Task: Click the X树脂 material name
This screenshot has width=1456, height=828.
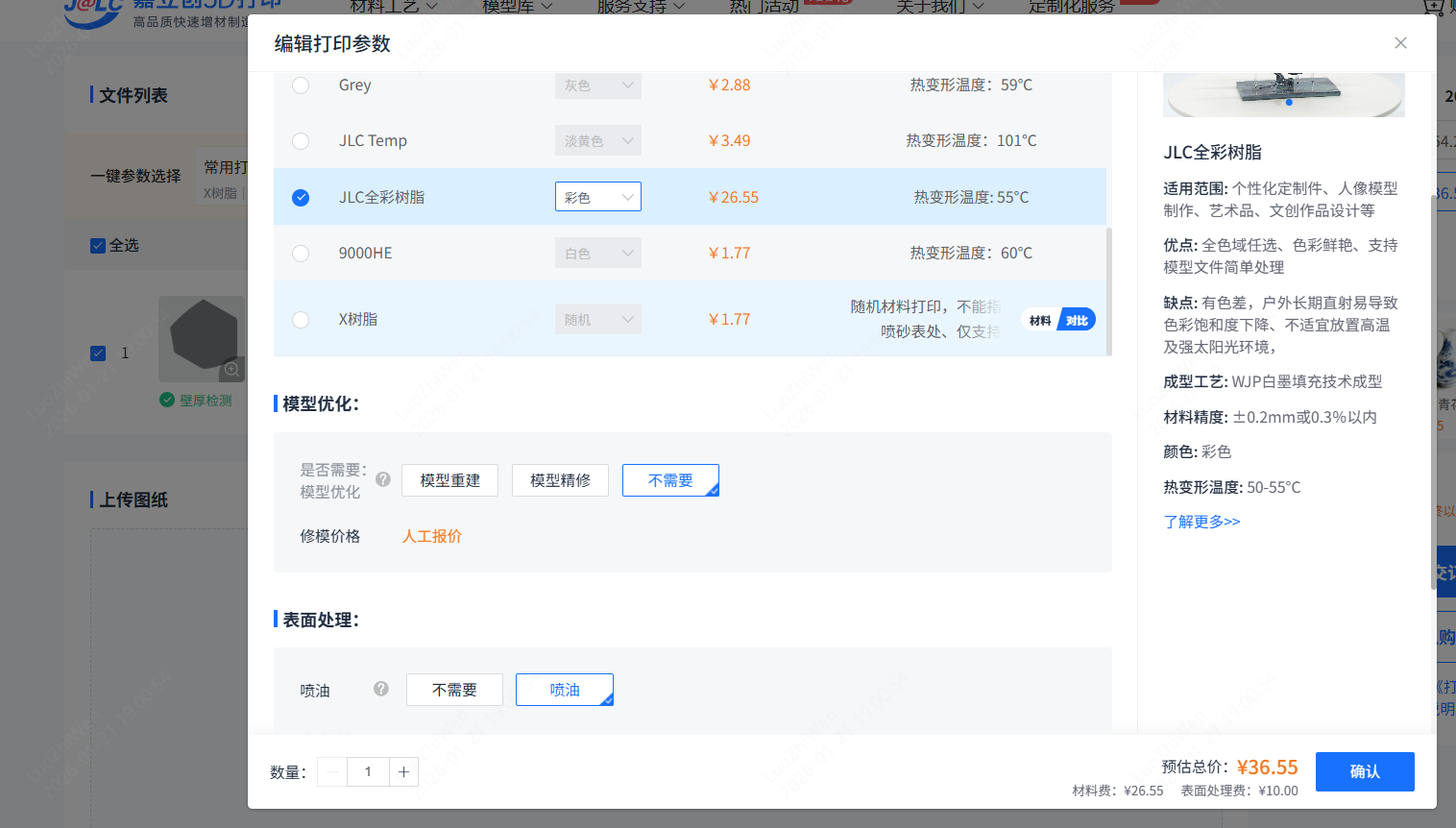Action: (x=358, y=320)
